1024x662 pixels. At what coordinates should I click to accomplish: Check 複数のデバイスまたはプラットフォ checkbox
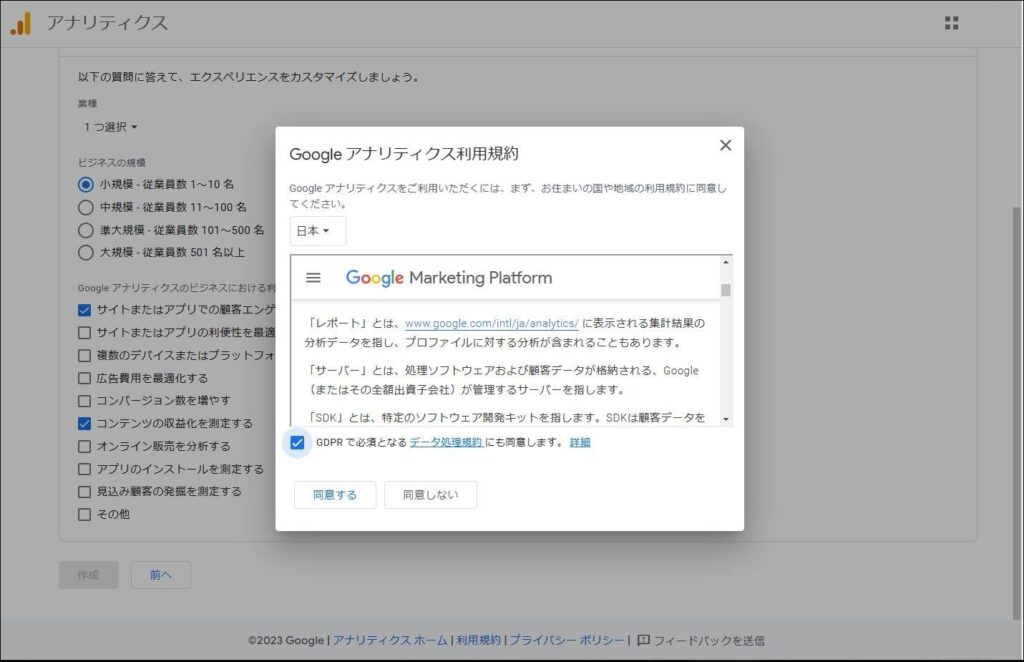point(84,356)
